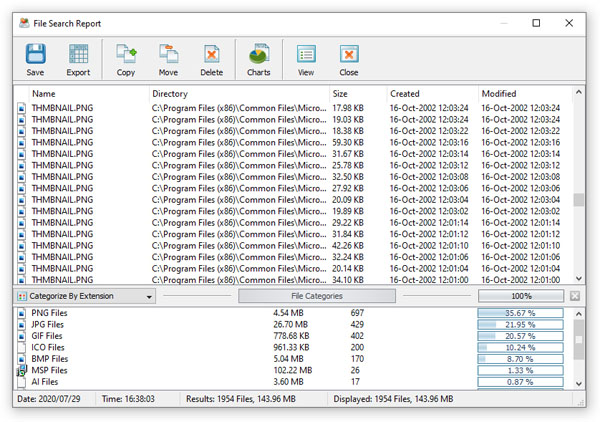The height and width of the screenshot is (422, 600).
Task: Select the row with size 32.50 KB
Action: pos(294,177)
